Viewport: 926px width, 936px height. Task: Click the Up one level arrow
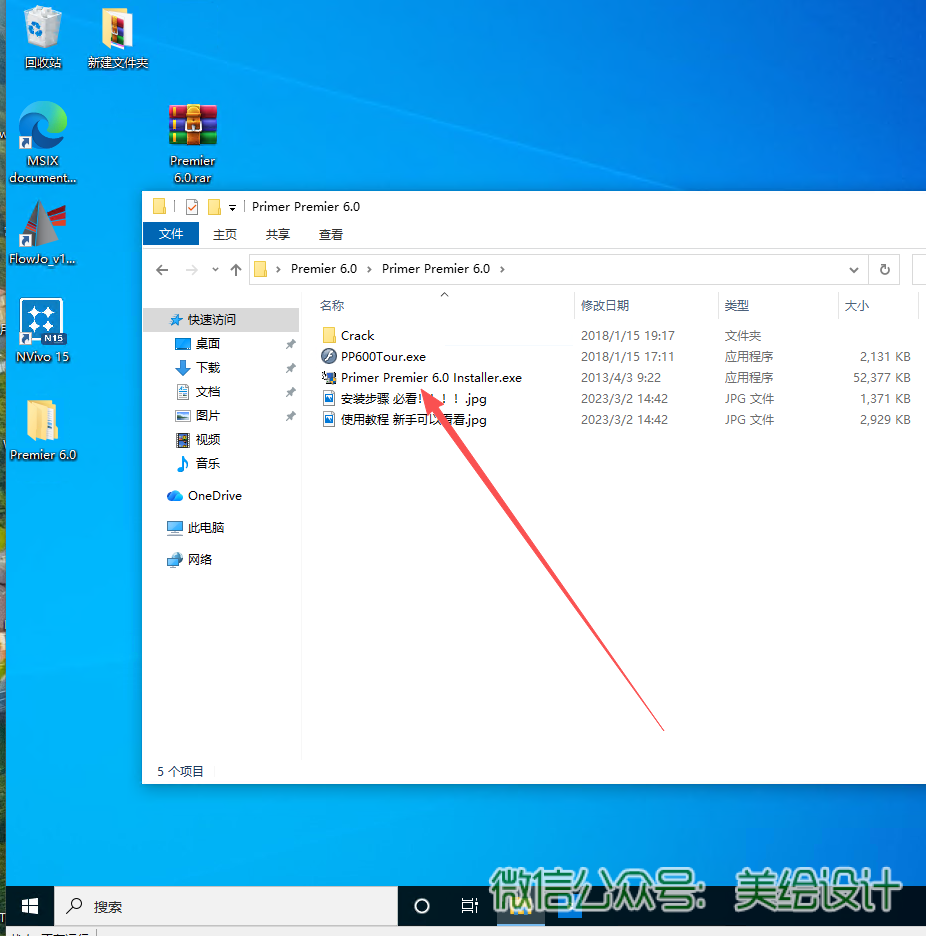click(236, 269)
